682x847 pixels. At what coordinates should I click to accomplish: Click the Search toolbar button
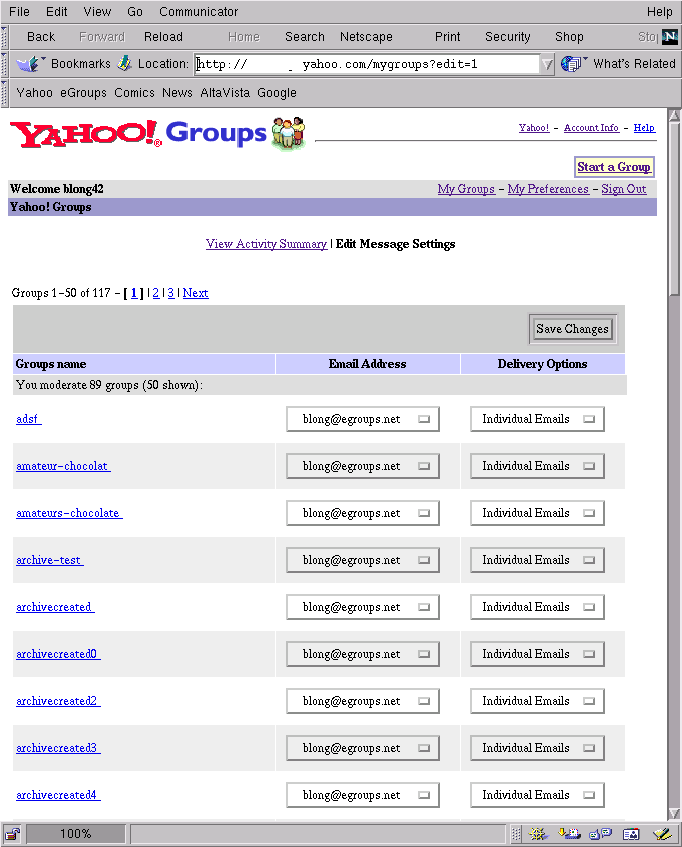tap(305, 37)
